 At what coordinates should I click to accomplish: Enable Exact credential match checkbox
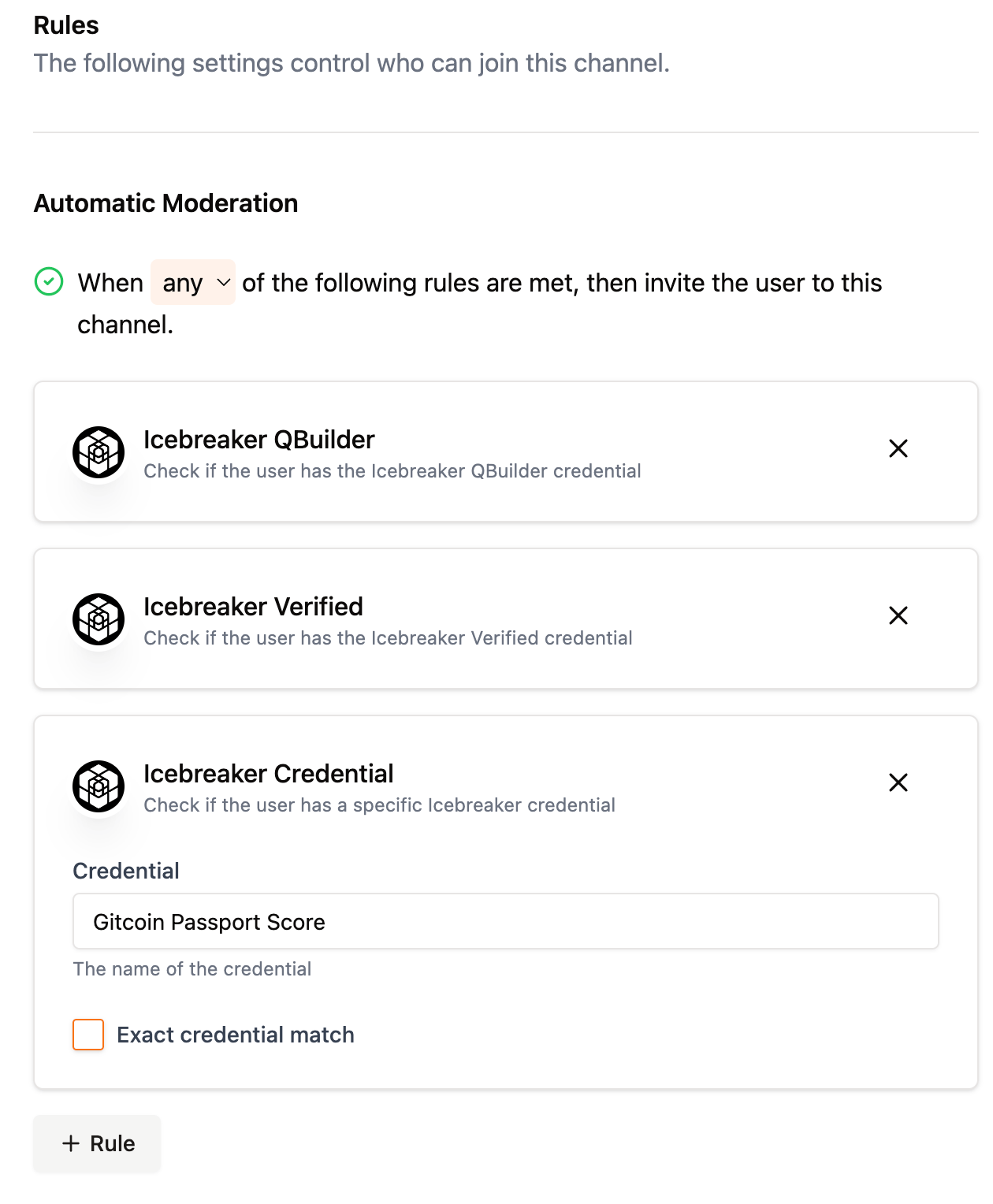tap(88, 1035)
